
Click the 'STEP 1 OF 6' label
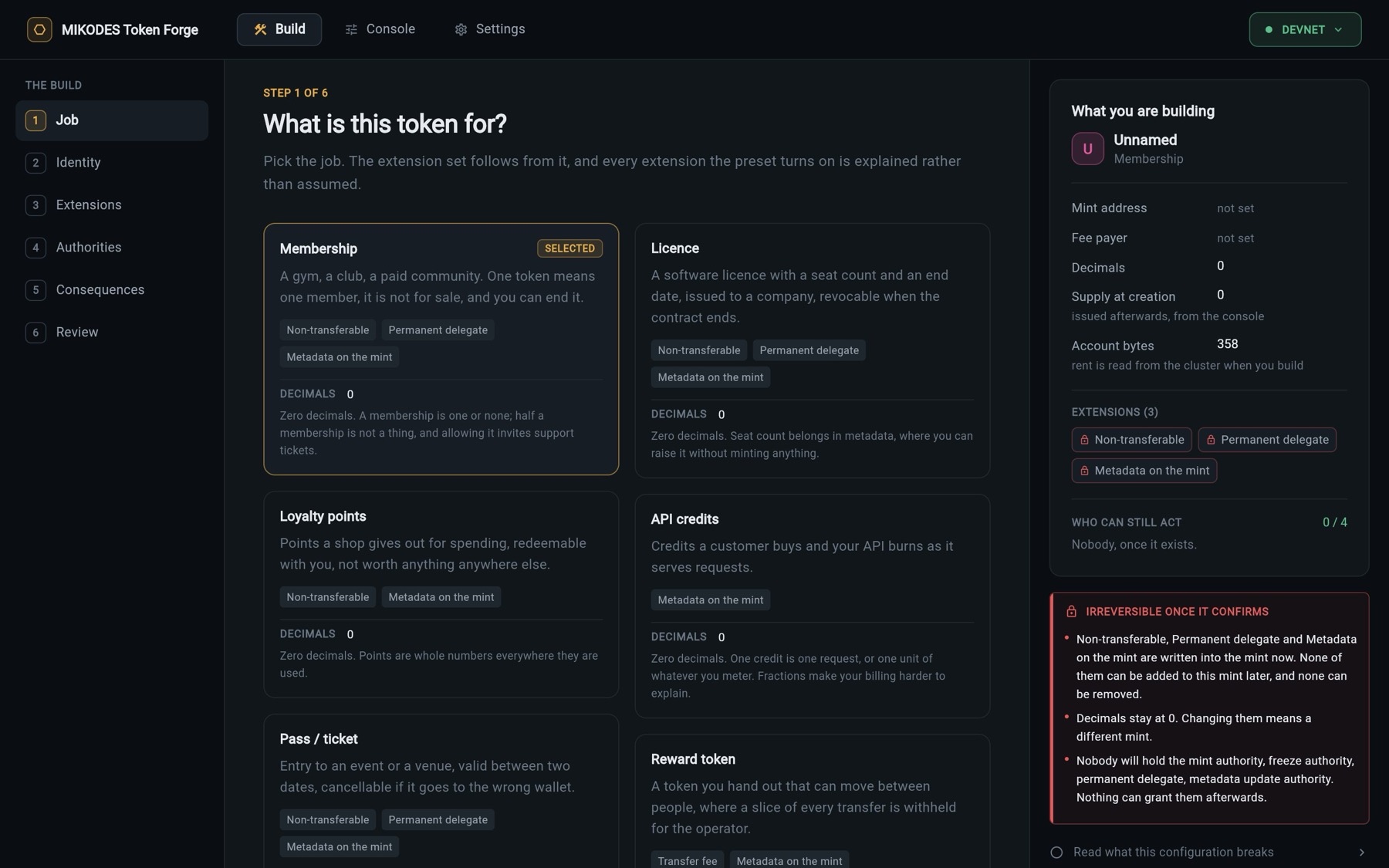(296, 93)
